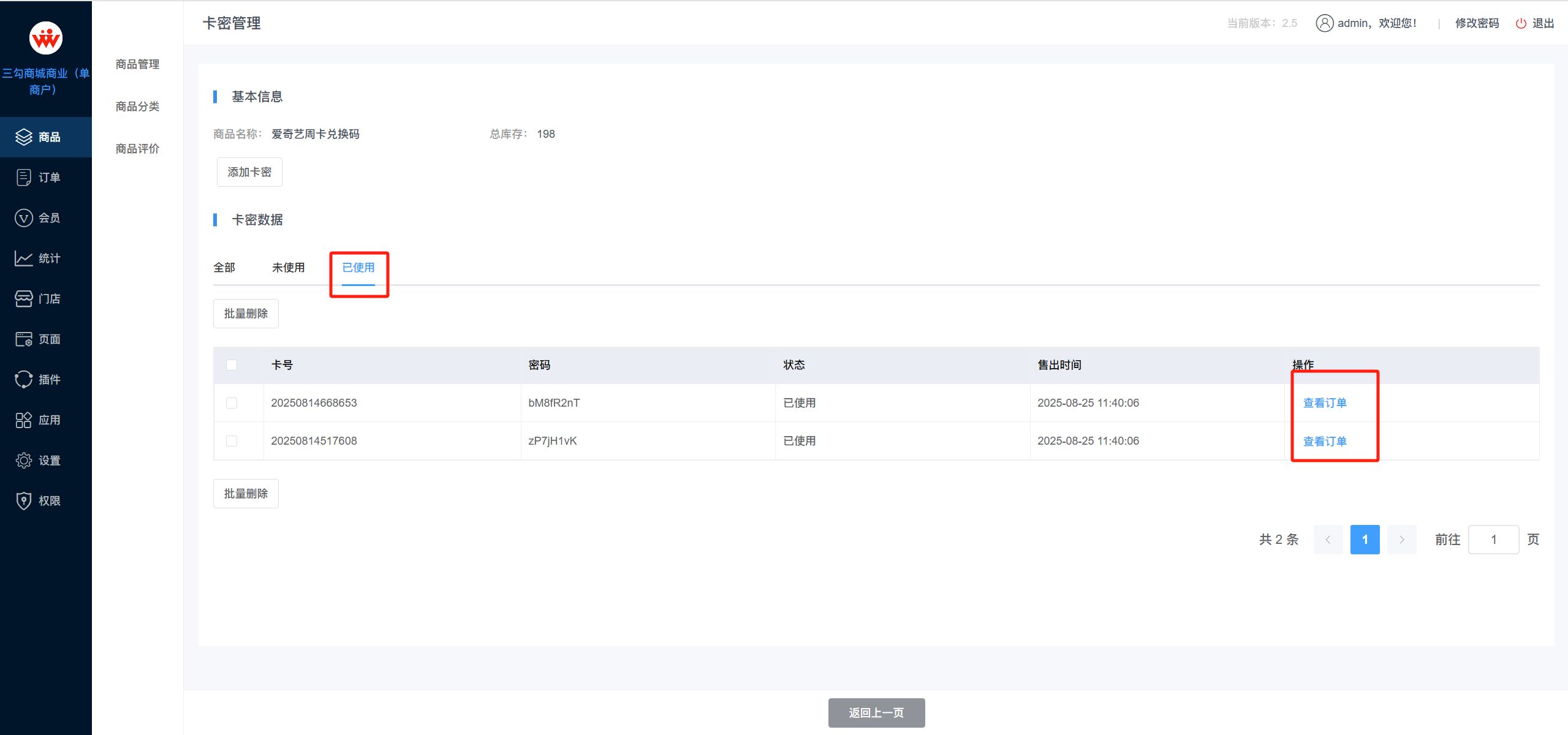Open 商品分类 in the submenu

click(x=137, y=107)
